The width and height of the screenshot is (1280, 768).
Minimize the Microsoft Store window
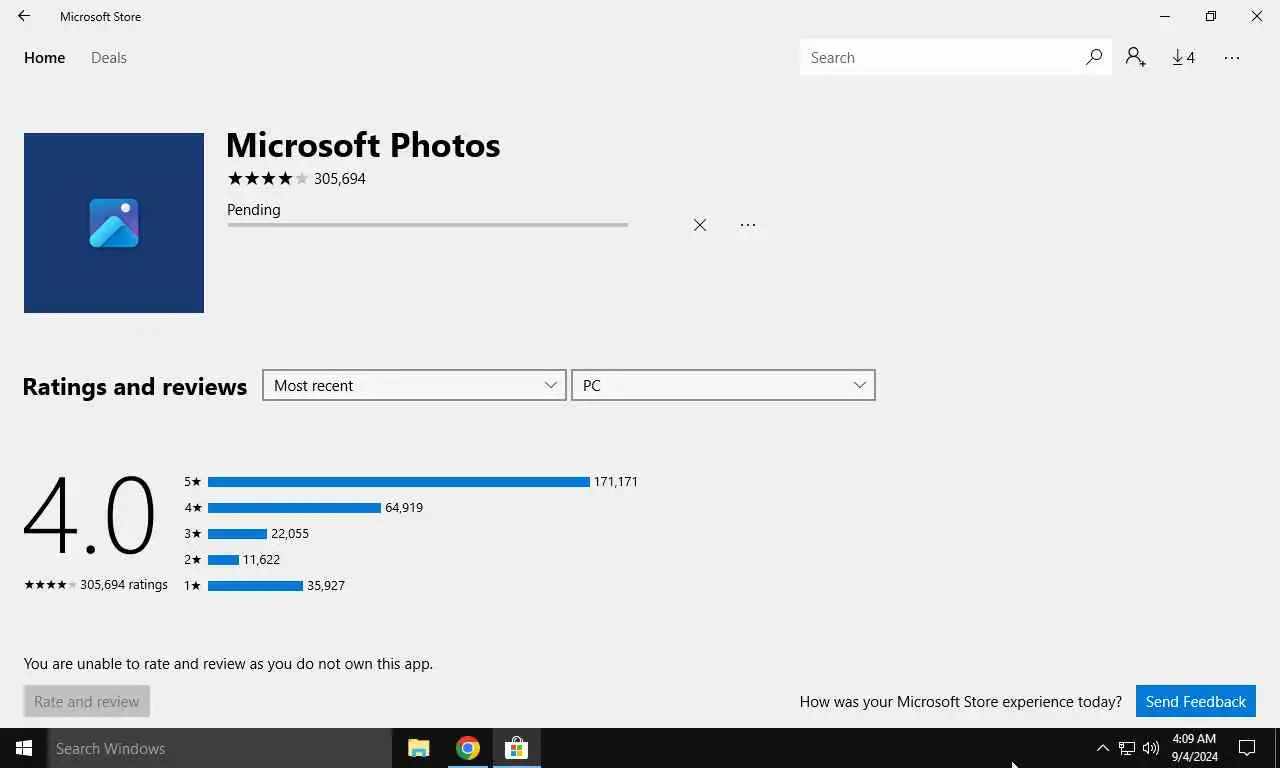tap(1165, 16)
